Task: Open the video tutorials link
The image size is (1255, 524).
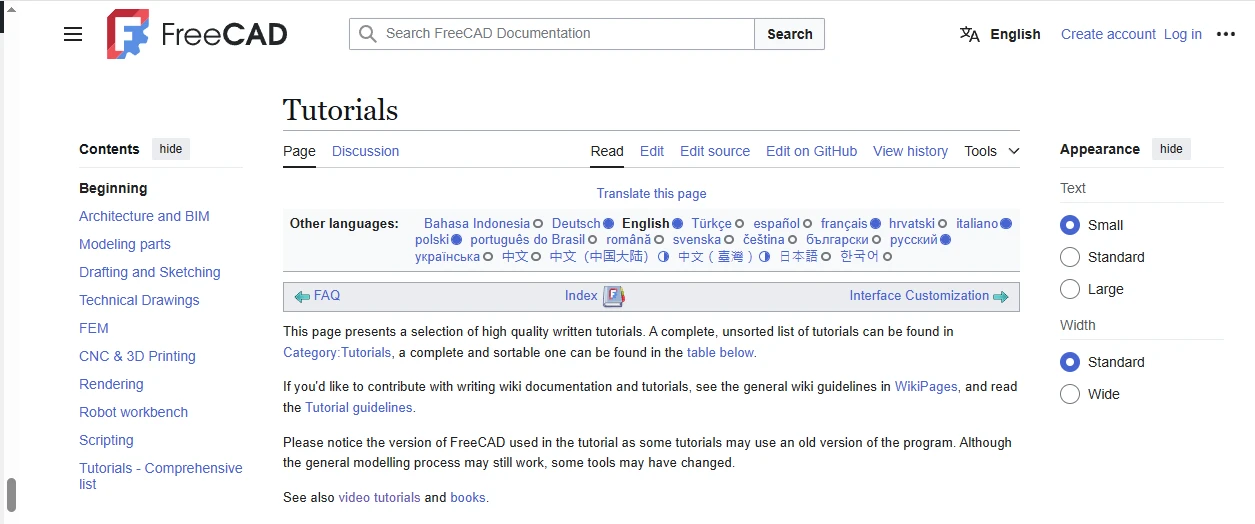Action: (379, 498)
